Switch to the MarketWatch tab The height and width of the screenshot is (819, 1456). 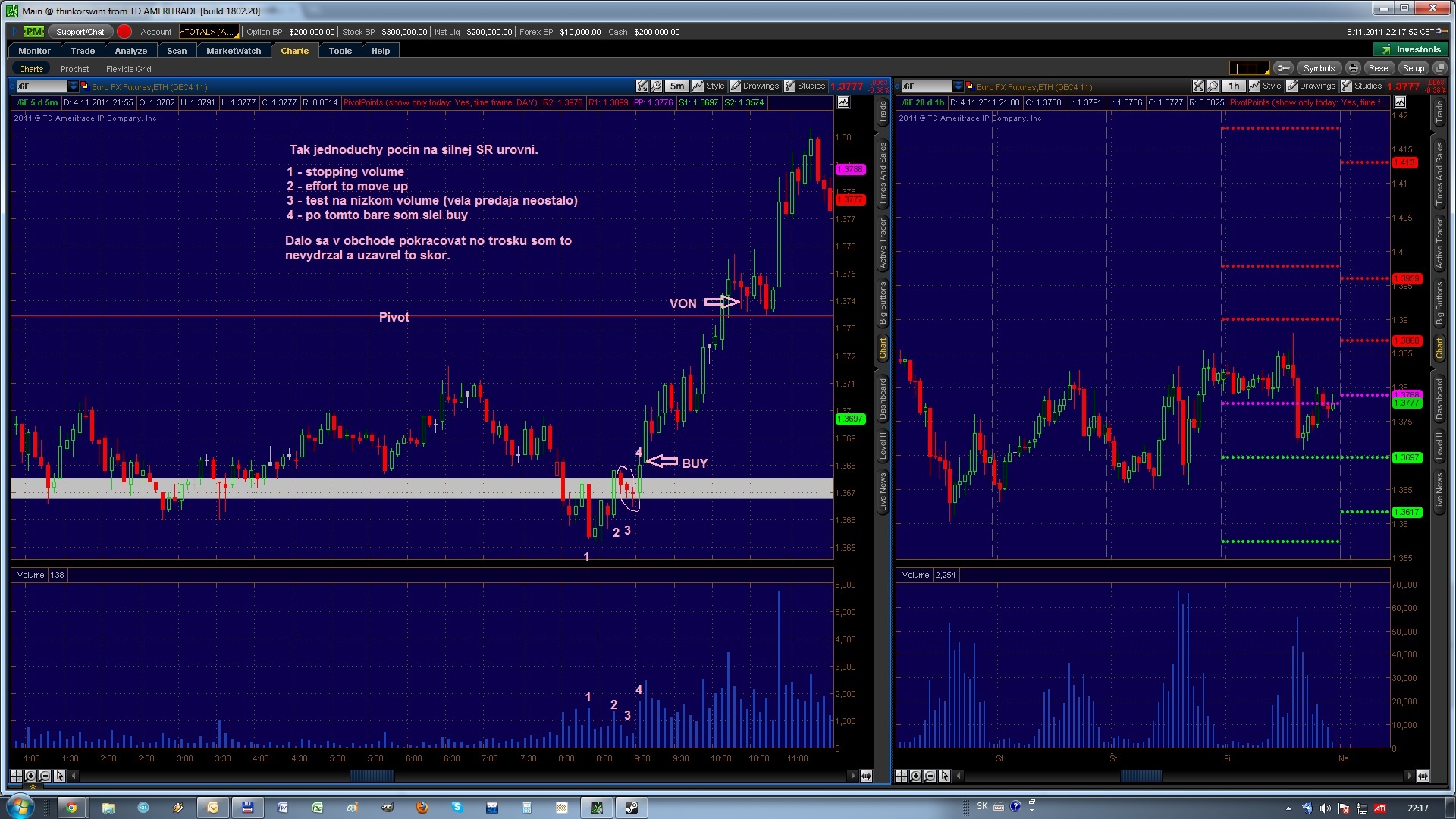(x=234, y=51)
